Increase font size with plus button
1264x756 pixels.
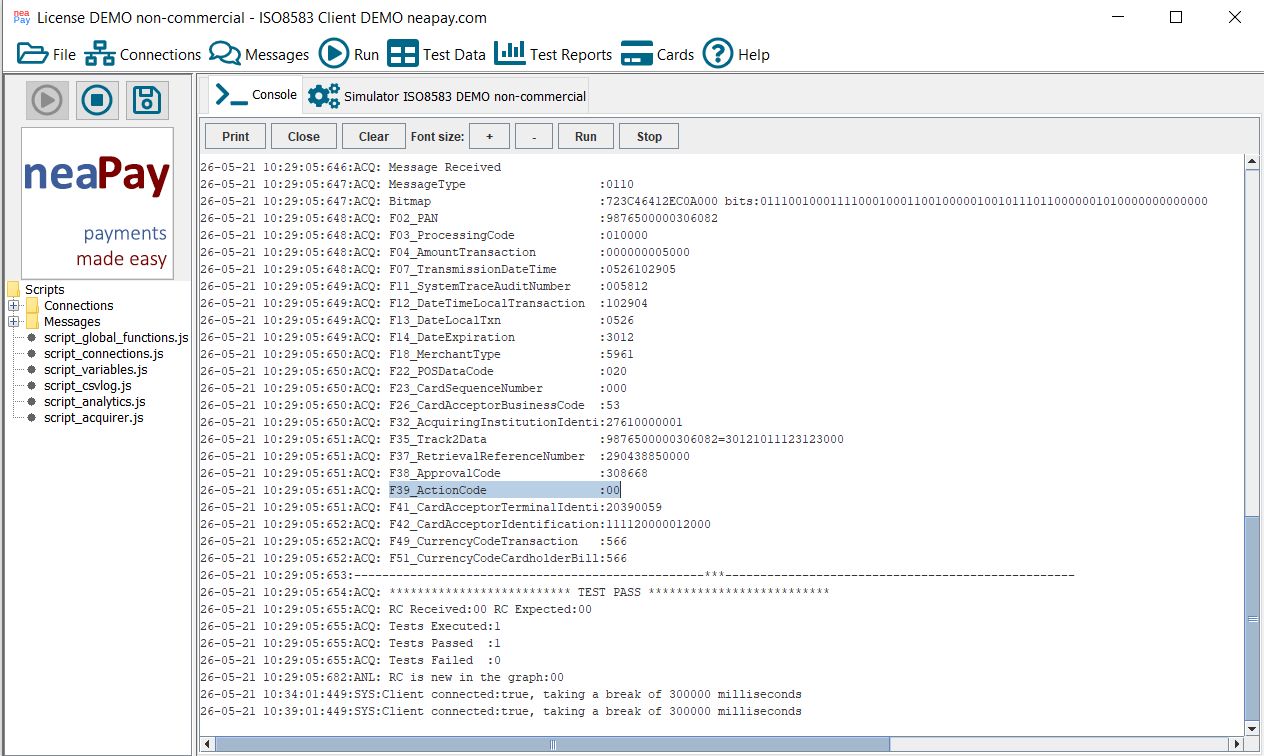click(x=489, y=137)
